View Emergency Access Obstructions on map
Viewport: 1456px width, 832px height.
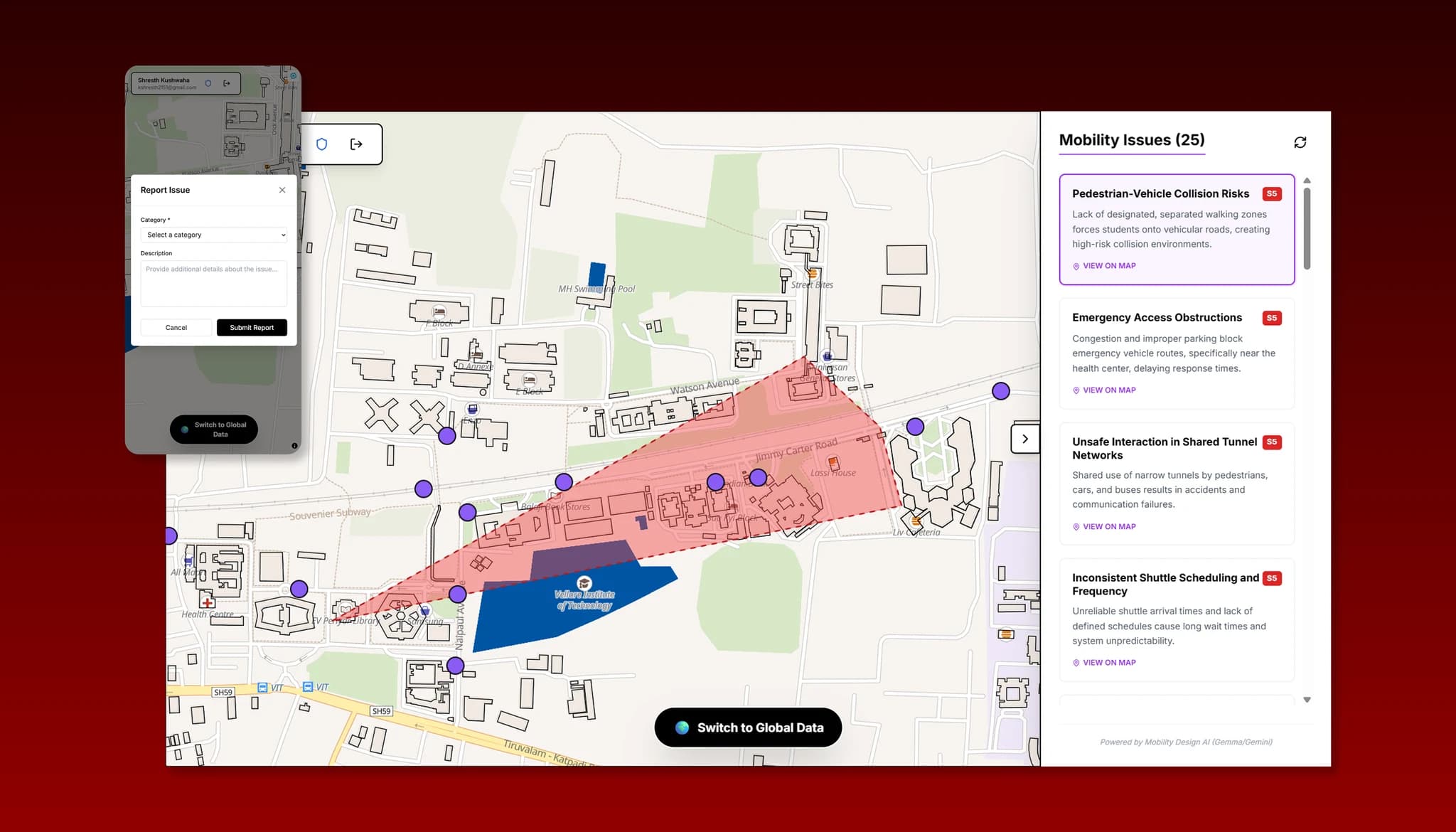pos(1104,390)
